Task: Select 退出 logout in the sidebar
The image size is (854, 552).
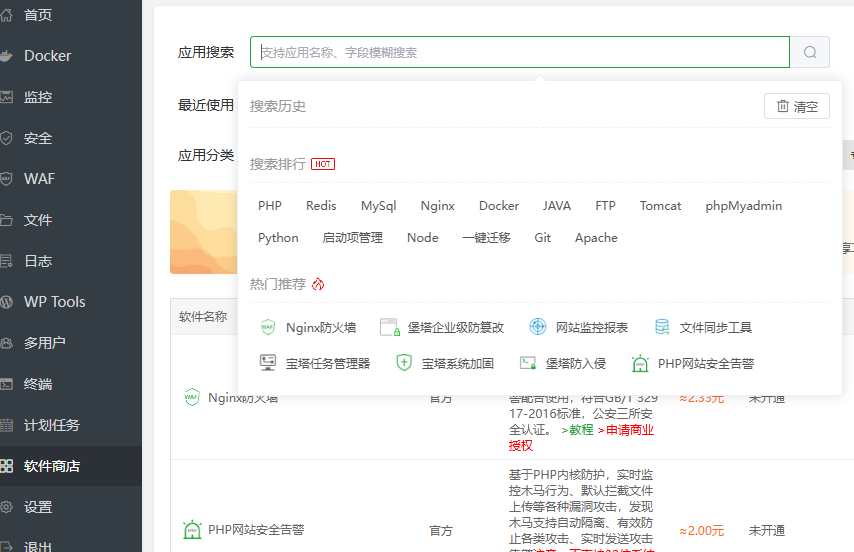Action: click(x=38, y=547)
